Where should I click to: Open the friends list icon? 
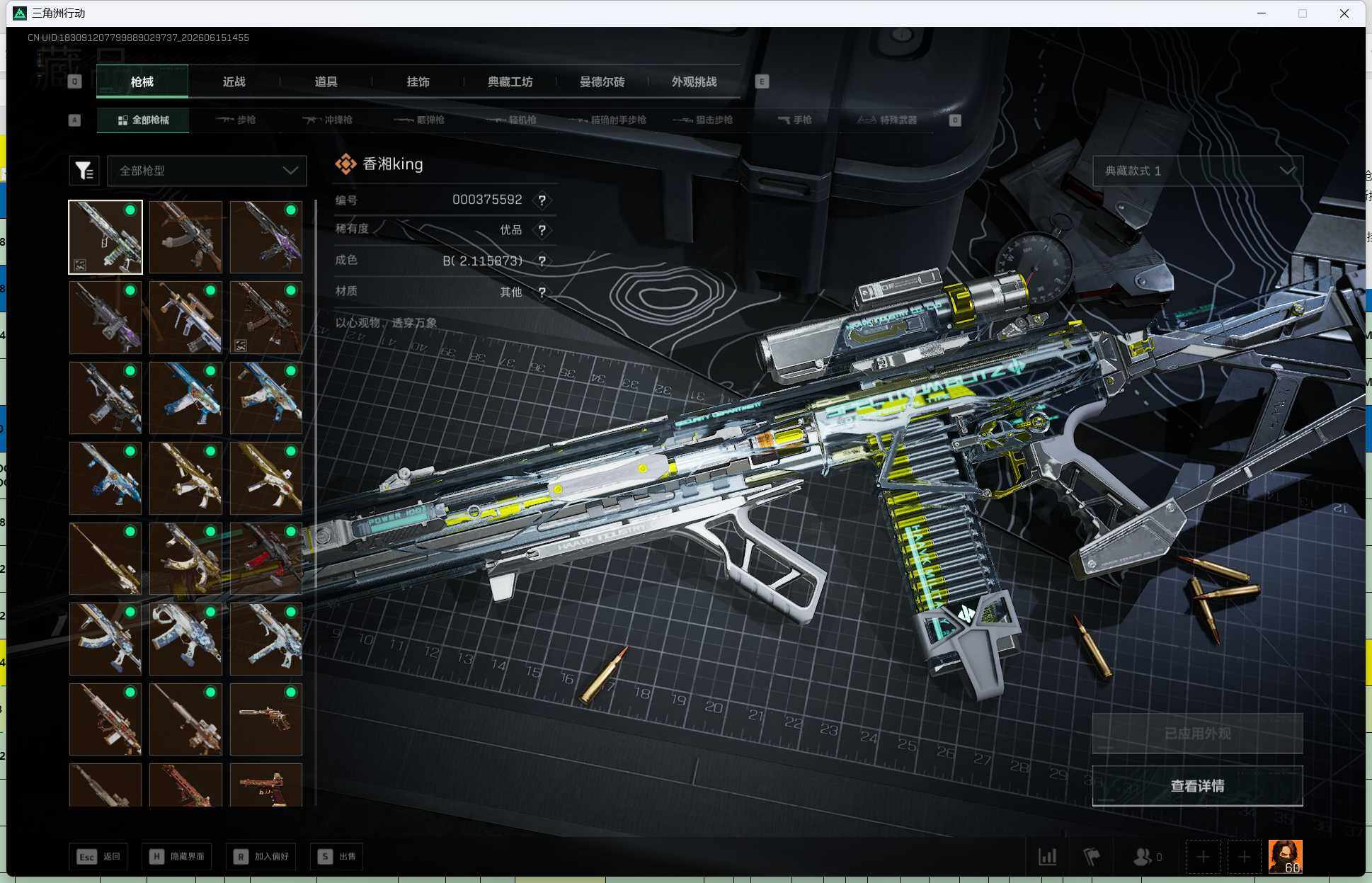[x=1147, y=857]
